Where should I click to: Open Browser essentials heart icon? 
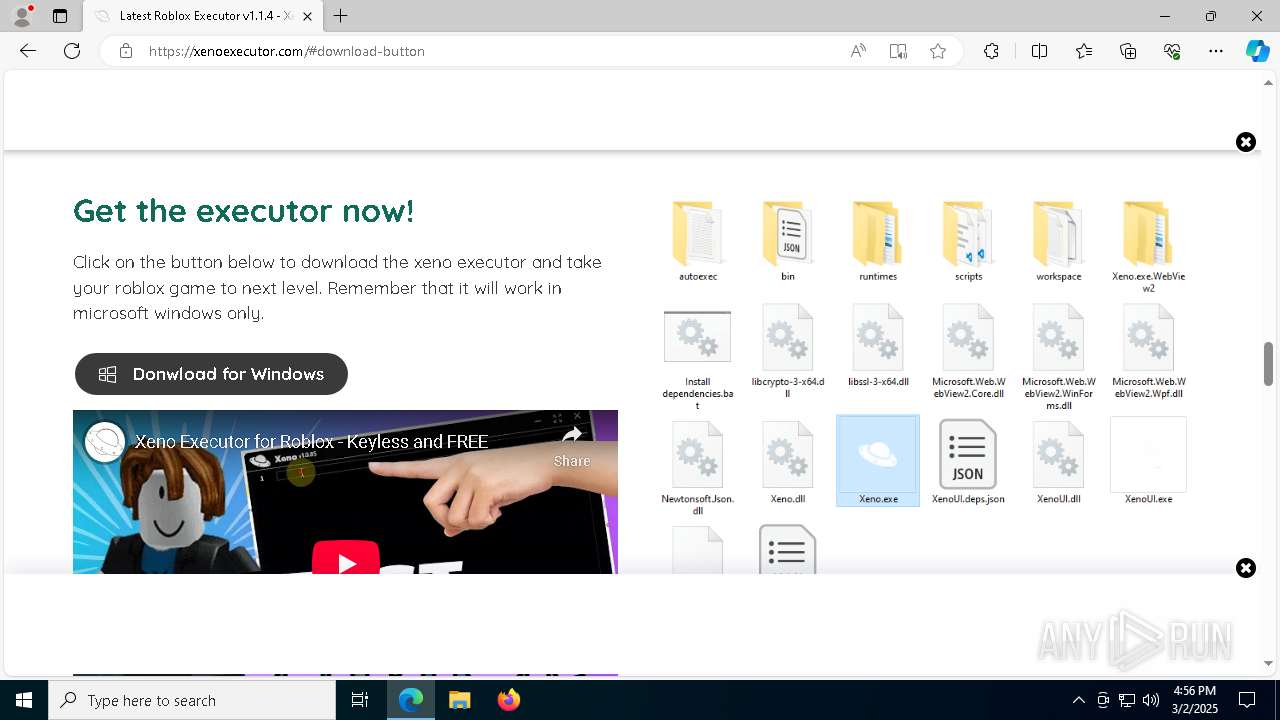pyautogui.click(x=1172, y=51)
